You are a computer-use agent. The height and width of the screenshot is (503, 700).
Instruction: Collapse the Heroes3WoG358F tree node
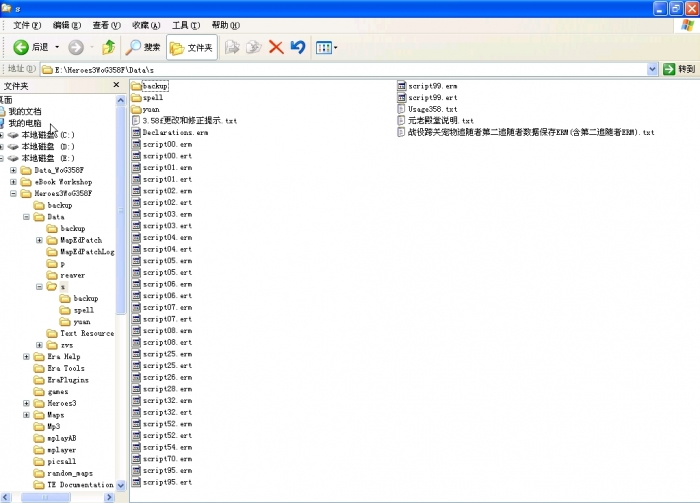[x=13, y=193]
